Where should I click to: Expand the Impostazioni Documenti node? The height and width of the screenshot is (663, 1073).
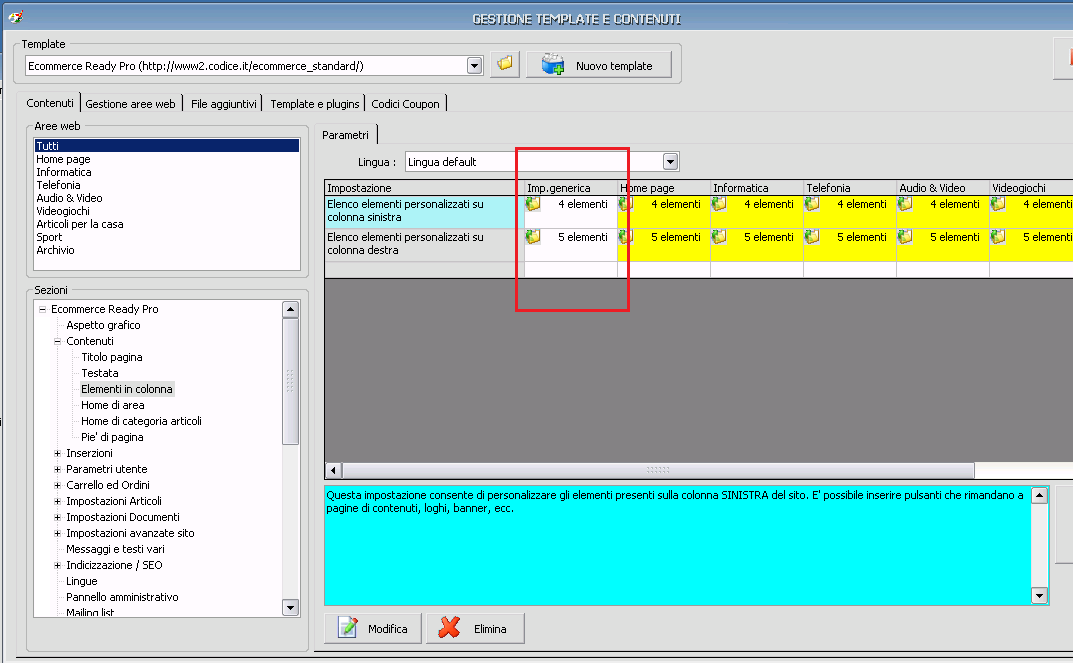pyautogui.click(x=57, y=517)
